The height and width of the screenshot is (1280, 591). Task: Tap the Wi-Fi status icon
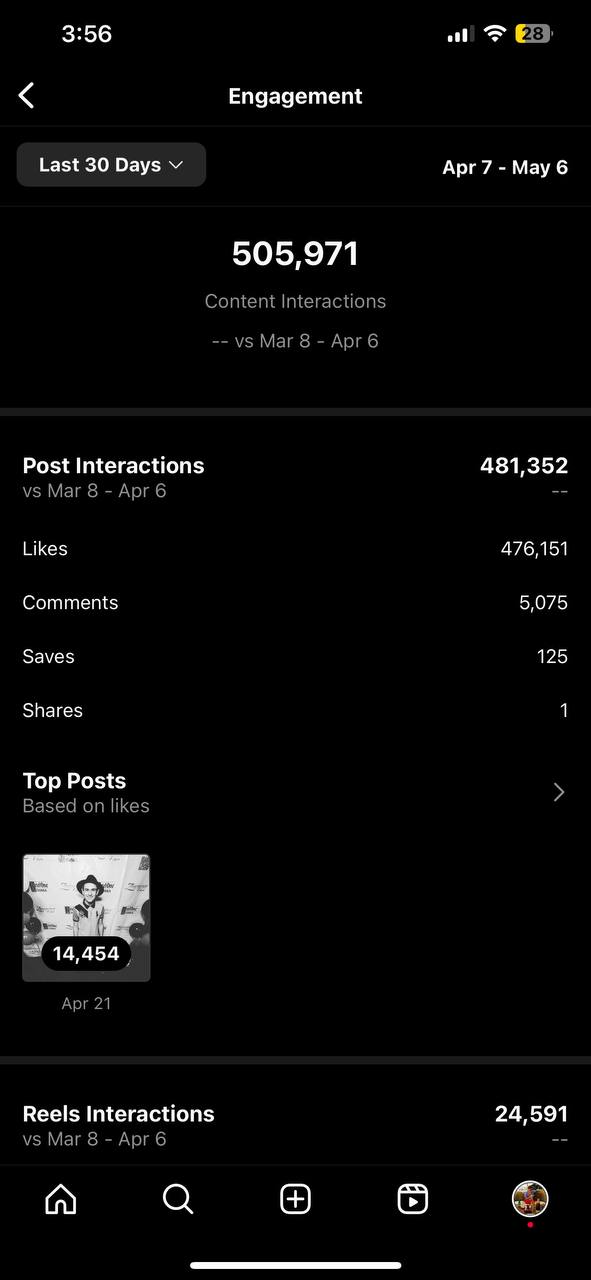tap(494, 34)
